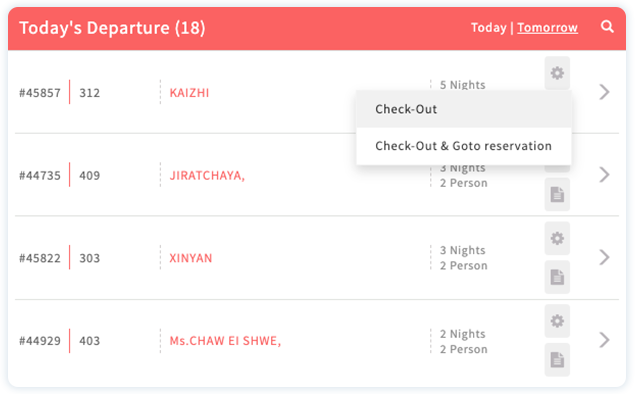Select the Today departures filter

pos(488,28)
